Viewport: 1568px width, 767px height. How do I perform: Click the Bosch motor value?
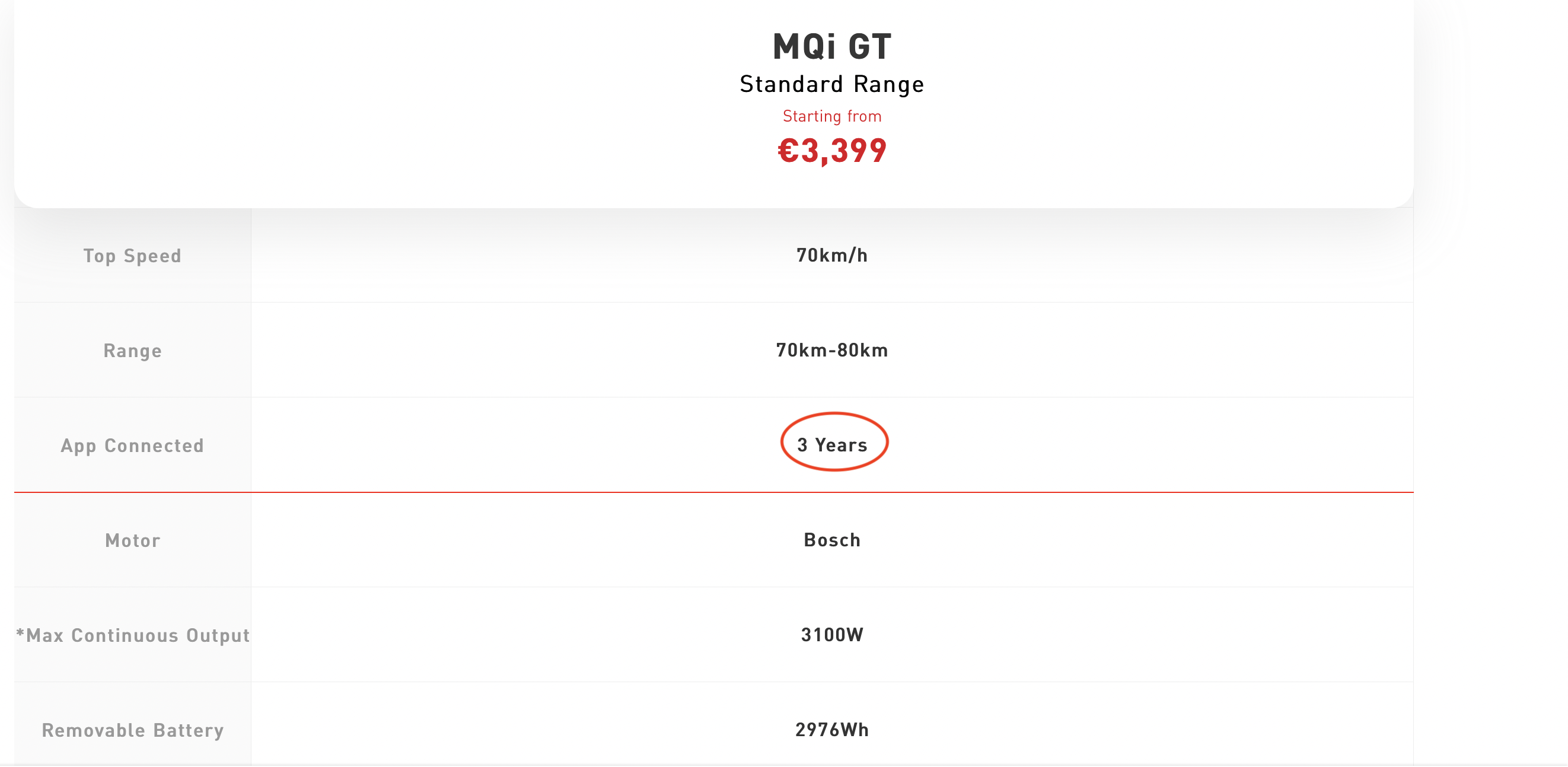point(831,540)
